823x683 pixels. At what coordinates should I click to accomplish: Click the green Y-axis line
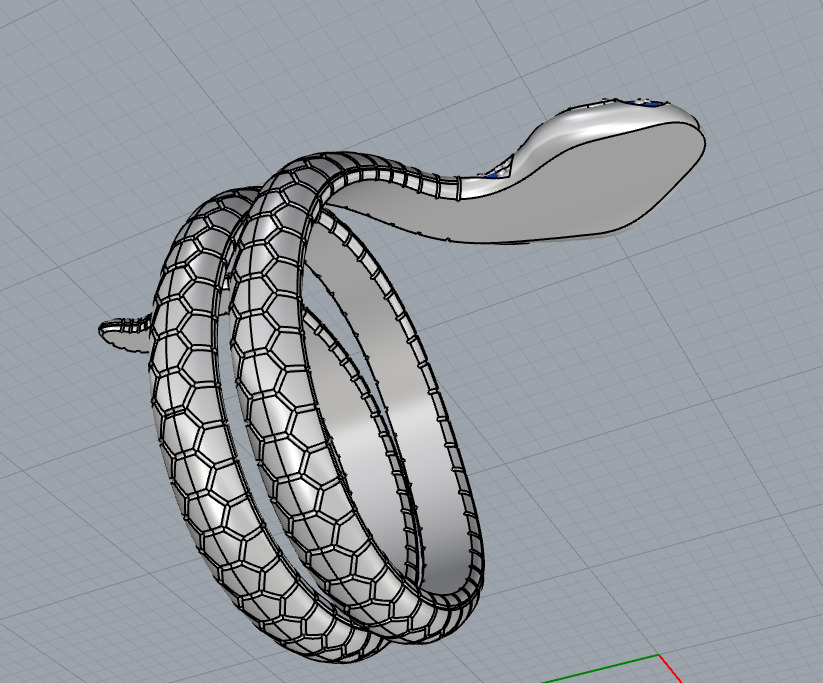[600, 669]
